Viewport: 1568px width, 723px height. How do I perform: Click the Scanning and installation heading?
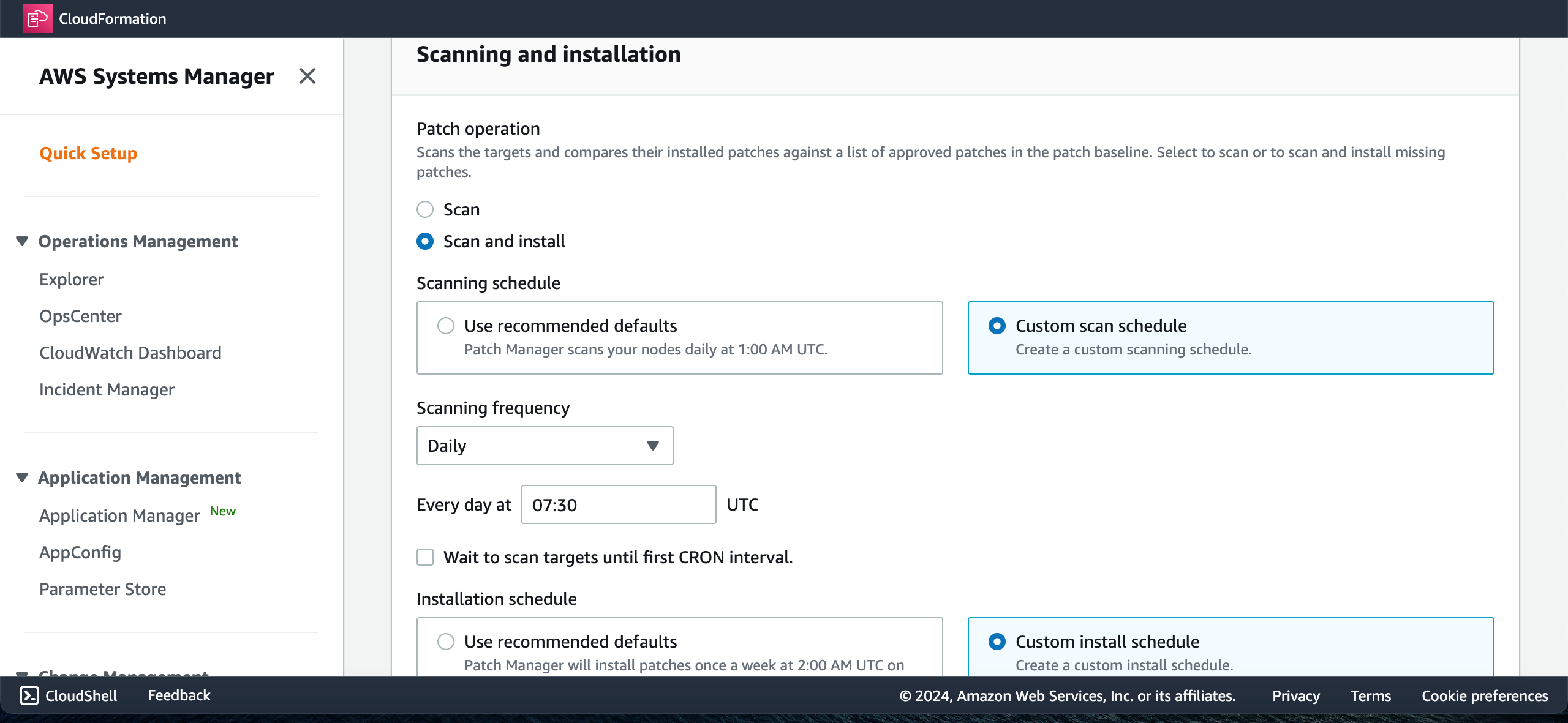pyautogui.click(x=548, y=54)
